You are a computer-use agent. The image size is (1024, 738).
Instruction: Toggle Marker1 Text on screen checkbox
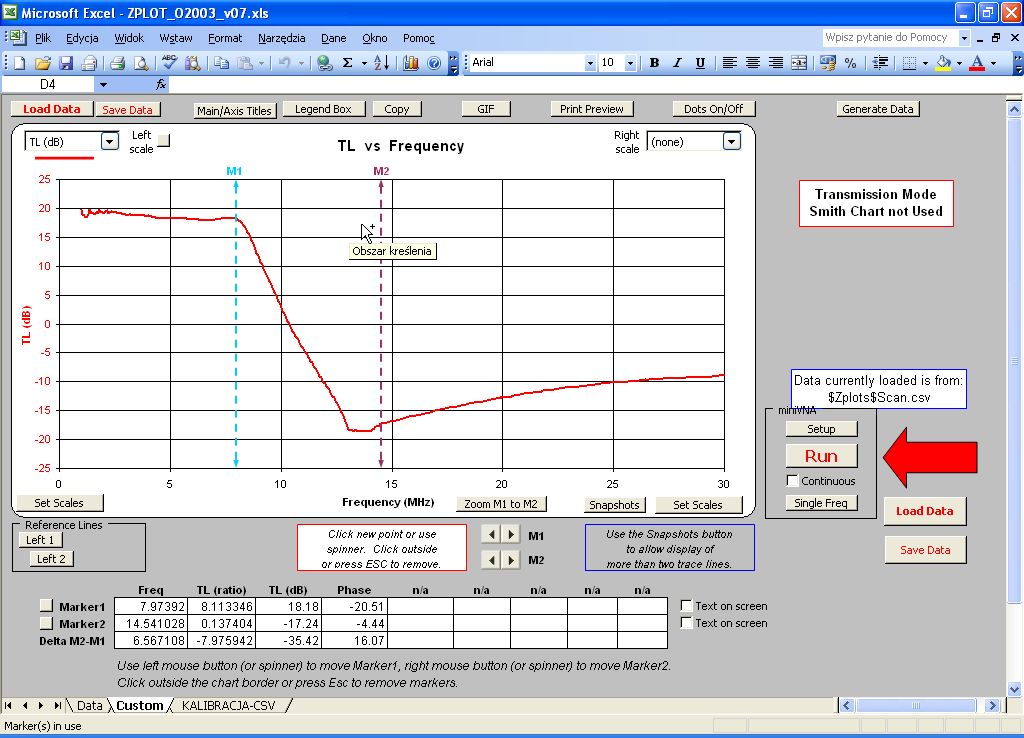point(686,606)
